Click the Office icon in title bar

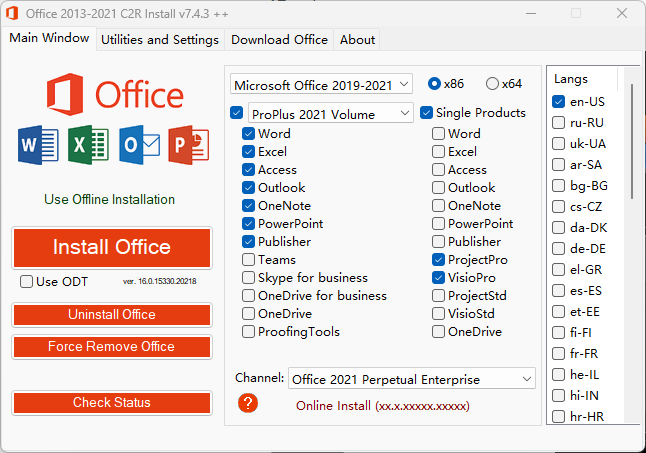12,13
